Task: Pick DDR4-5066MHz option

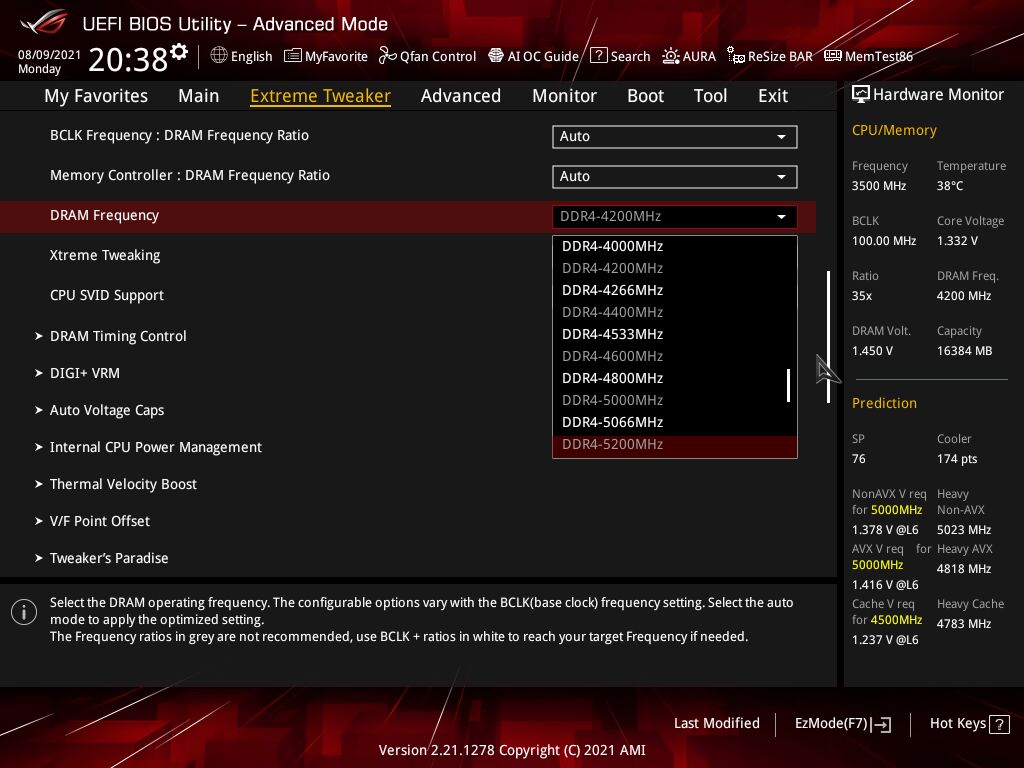Action: point(675,423)
